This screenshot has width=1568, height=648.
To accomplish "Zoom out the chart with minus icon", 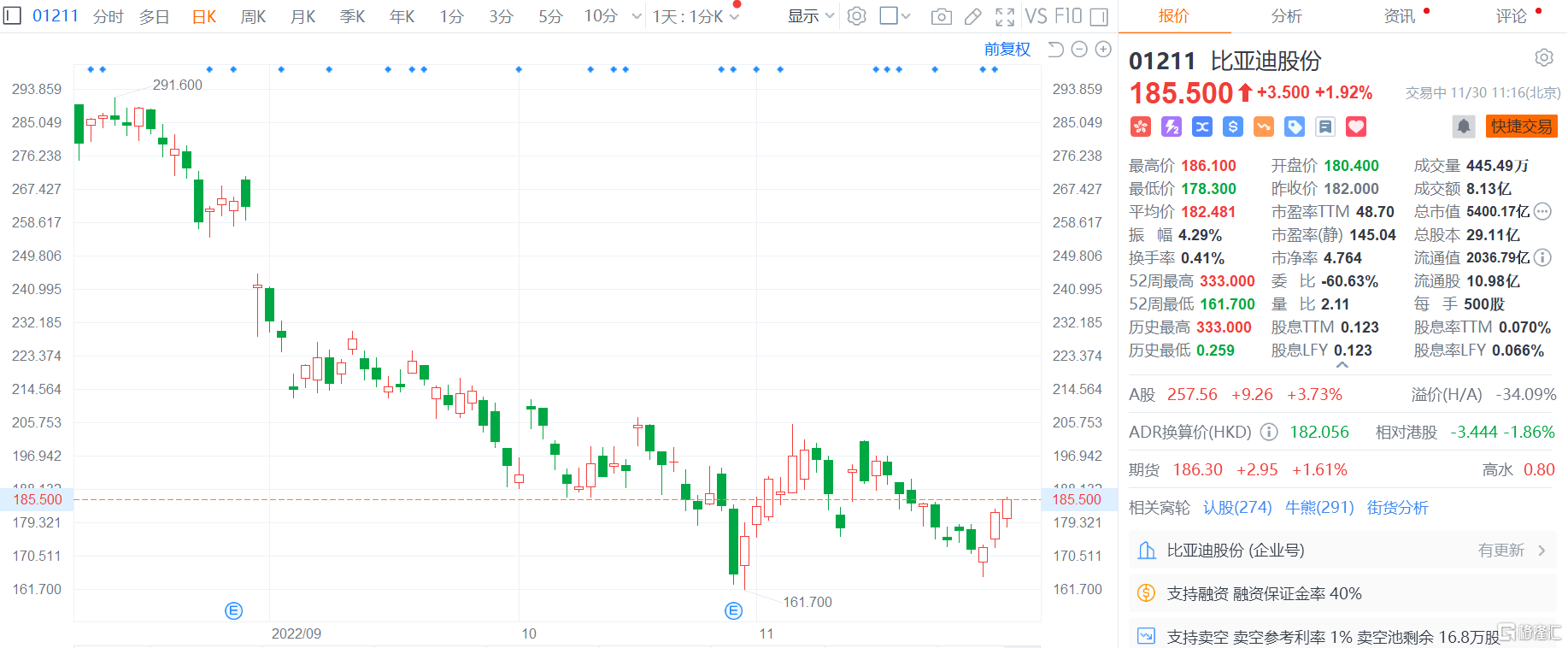I will pos(1079,50).
